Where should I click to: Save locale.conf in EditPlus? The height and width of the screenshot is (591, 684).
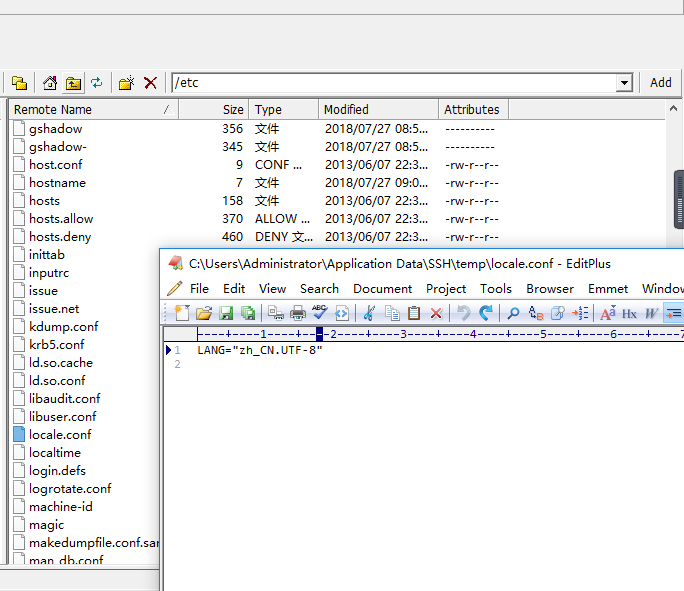[x=226, y=313]
